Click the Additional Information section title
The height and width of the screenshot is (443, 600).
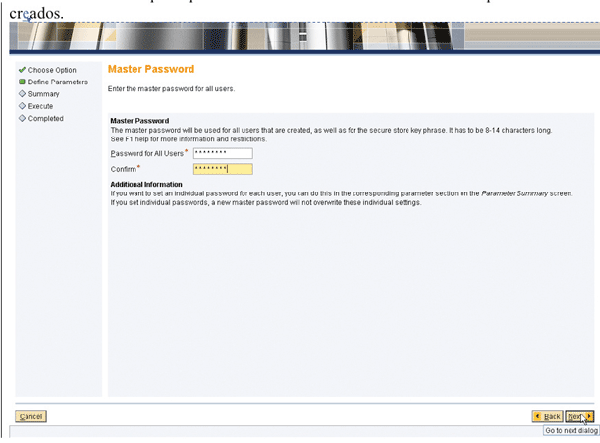146,185
